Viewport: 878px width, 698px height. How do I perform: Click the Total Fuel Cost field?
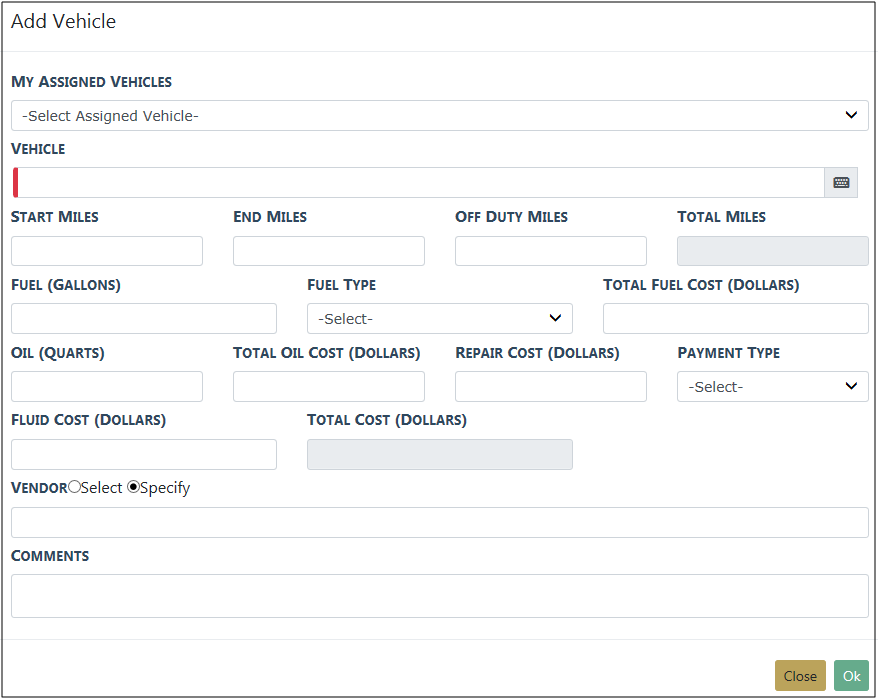pyautogui.click(x=735, y=319)
